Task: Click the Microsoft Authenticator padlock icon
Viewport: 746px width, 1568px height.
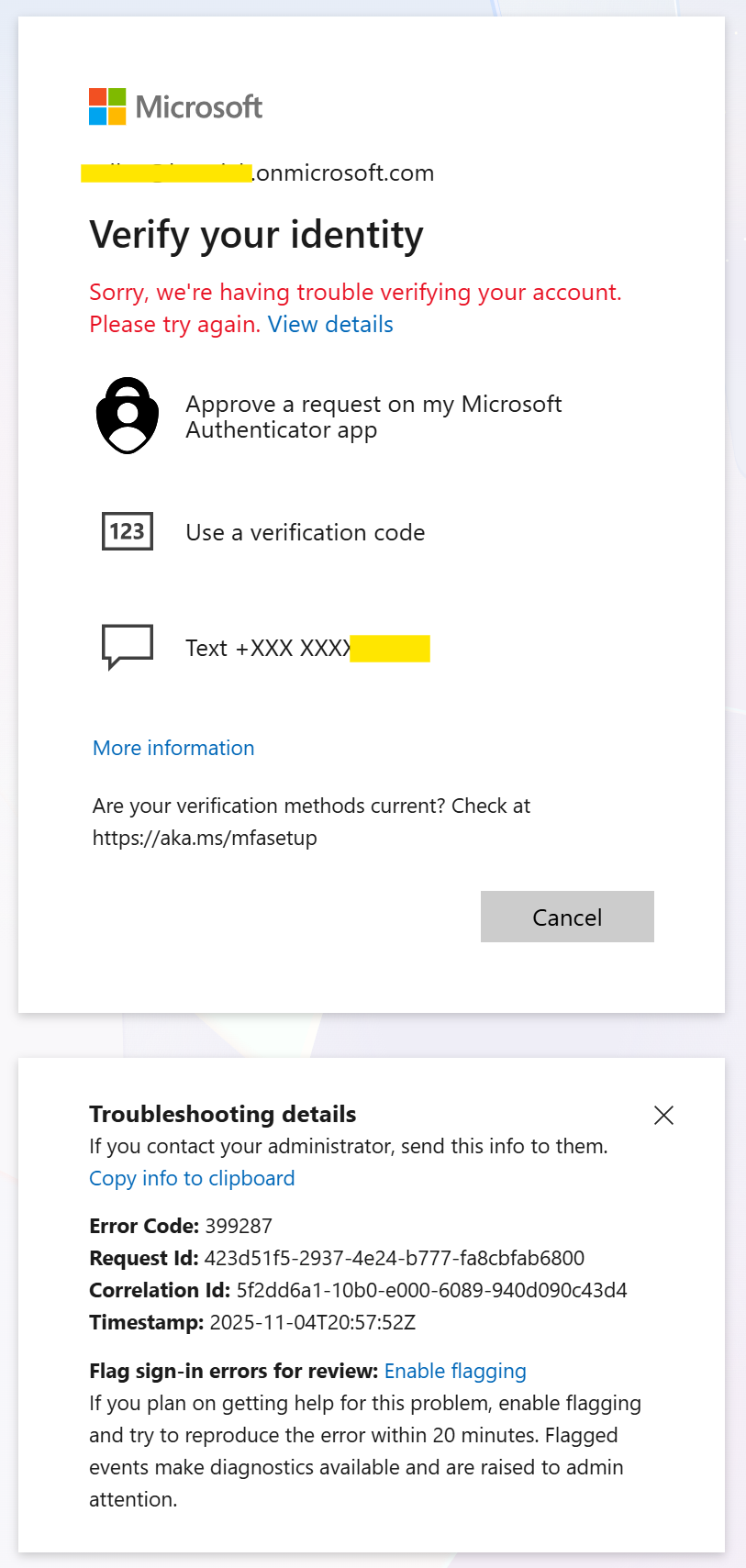Action: 127,415
